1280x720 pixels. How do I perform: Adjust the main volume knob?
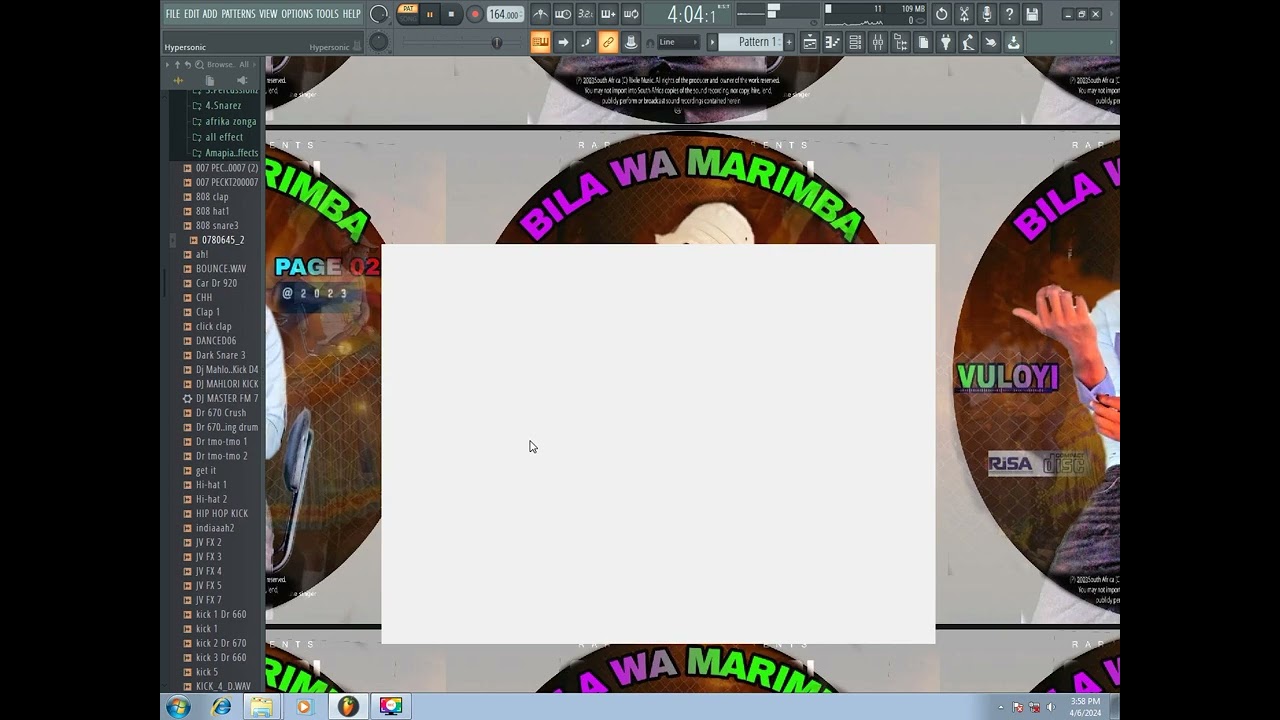pos(379,14)
